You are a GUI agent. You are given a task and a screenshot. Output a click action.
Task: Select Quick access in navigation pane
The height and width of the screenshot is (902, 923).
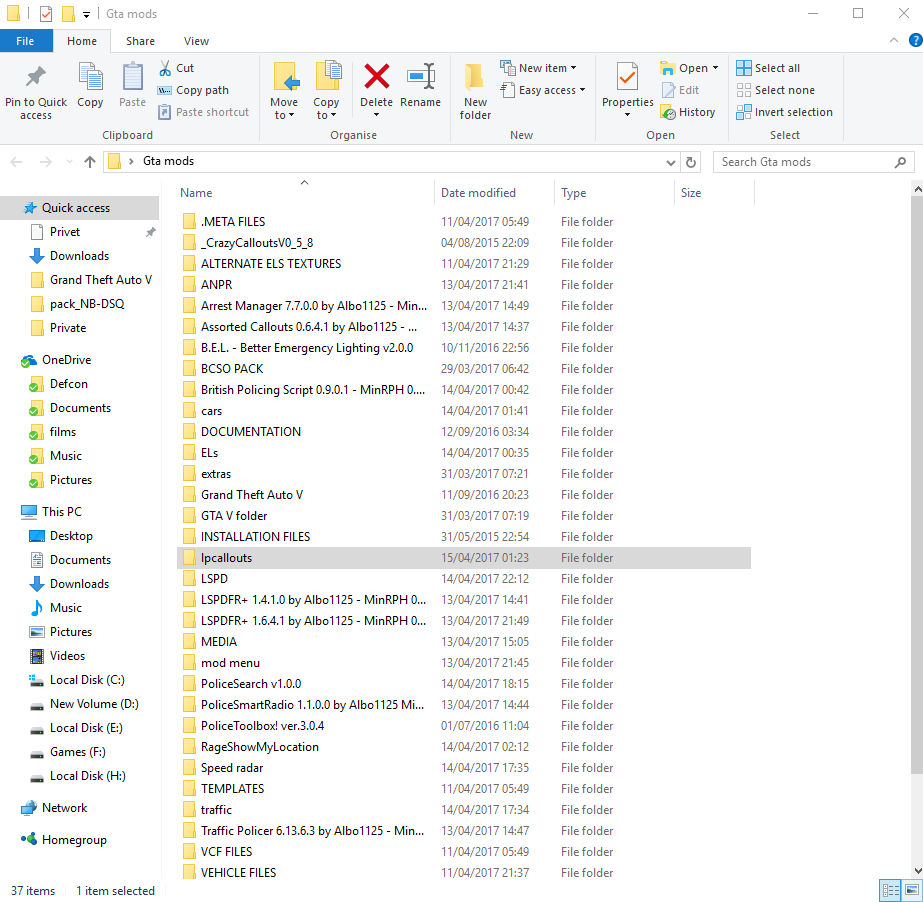tap(79, 208)
